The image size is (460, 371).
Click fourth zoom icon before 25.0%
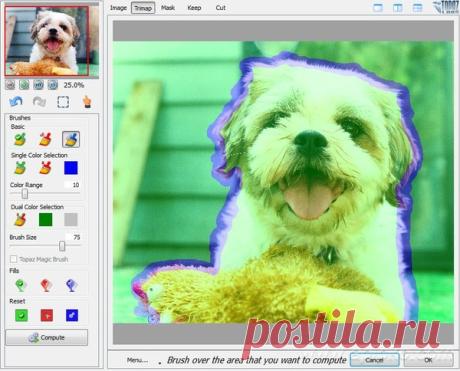(x=53, y=85)
